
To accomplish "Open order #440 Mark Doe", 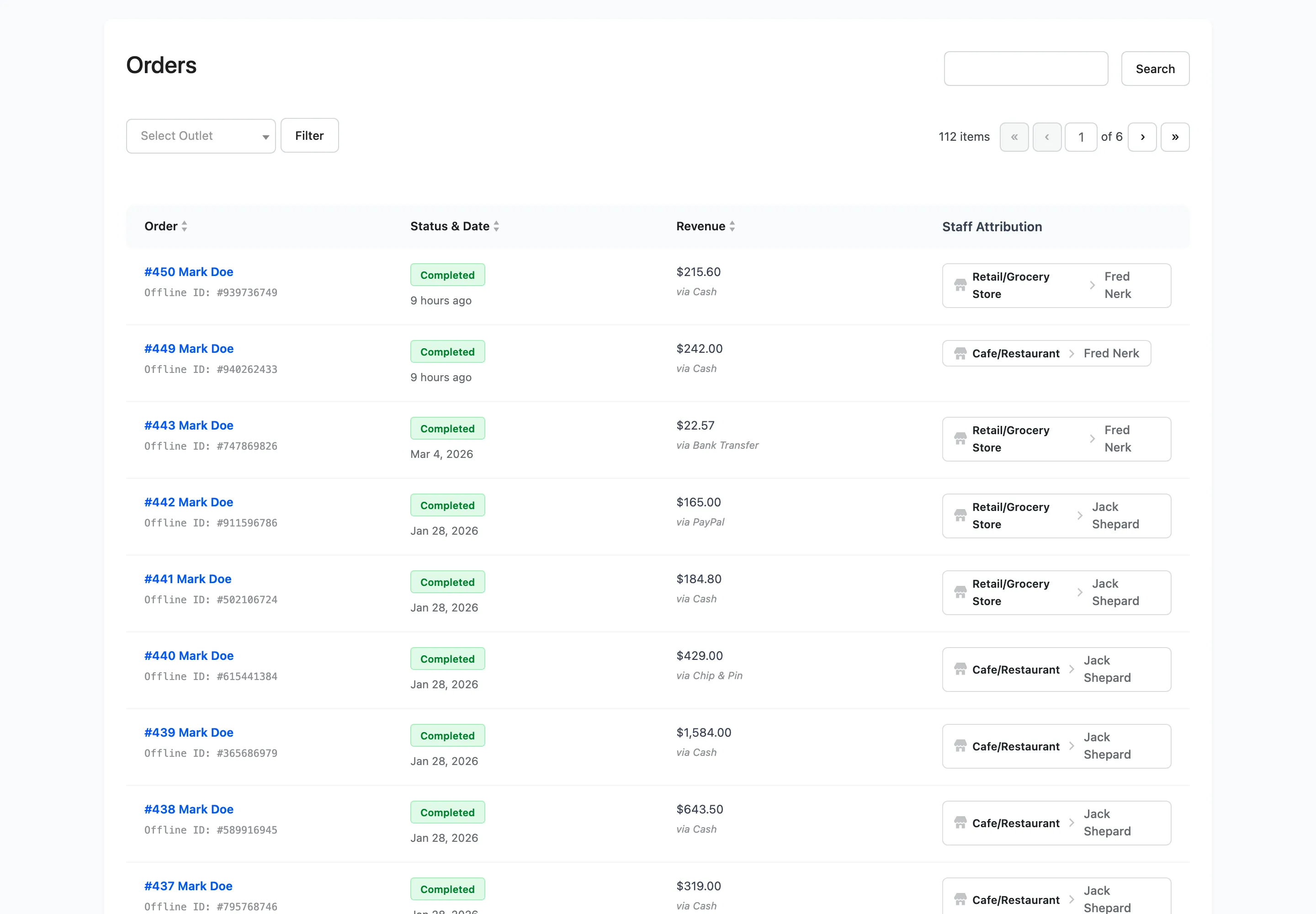I will point(188,656).
